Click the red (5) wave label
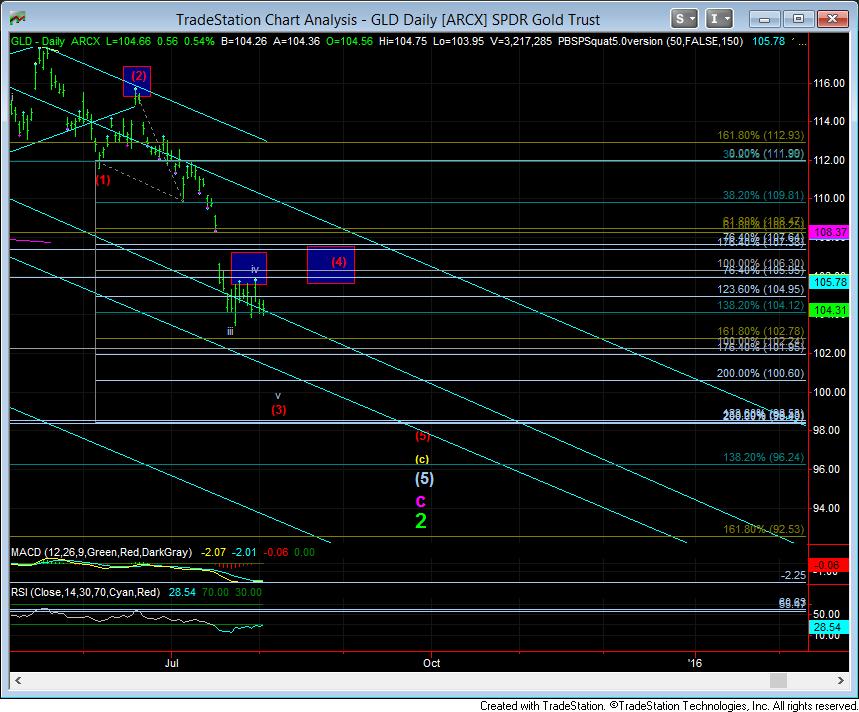This screenshot has height=712, width=859. point(422,436)
